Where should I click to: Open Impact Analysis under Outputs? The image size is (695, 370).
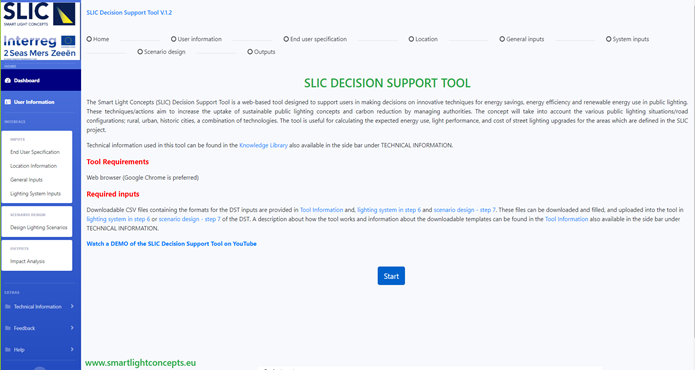click(x=27, y=261)
